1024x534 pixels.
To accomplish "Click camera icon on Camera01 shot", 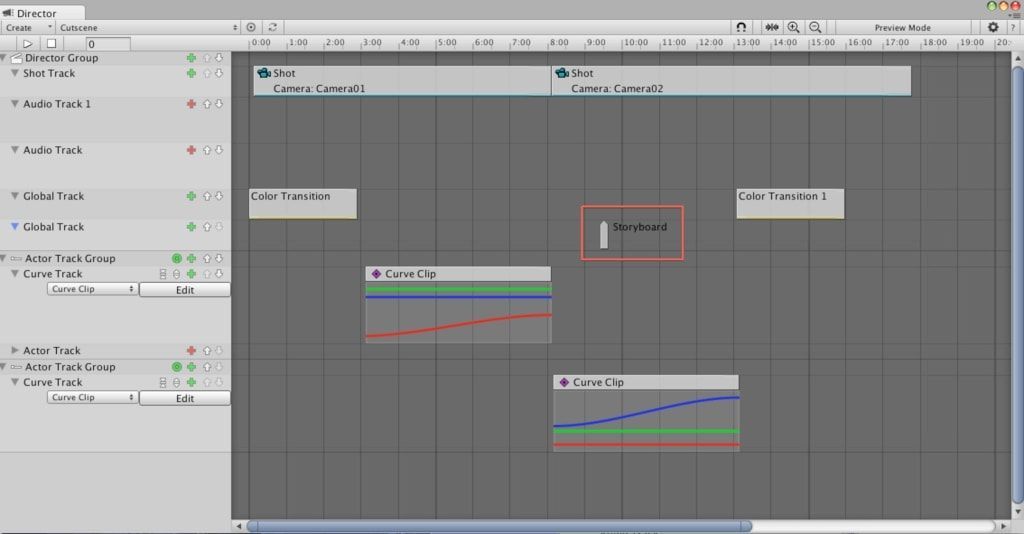I will pyautogui.click(x=264, y=73).
